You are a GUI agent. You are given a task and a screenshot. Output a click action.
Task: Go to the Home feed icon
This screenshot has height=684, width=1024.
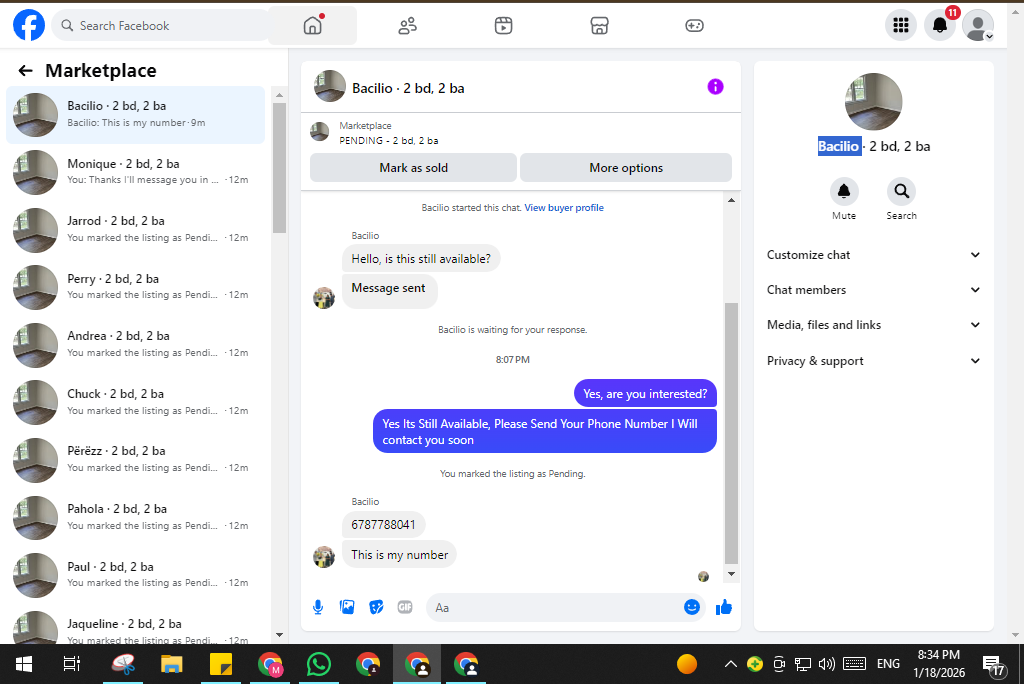pos(313,25)
